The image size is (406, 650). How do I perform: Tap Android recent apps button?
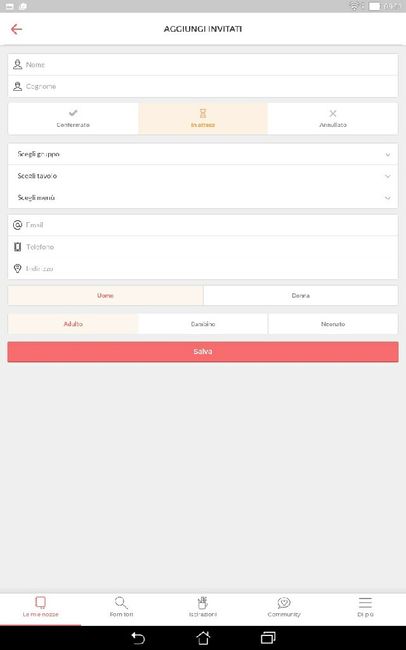coord(268,638)
